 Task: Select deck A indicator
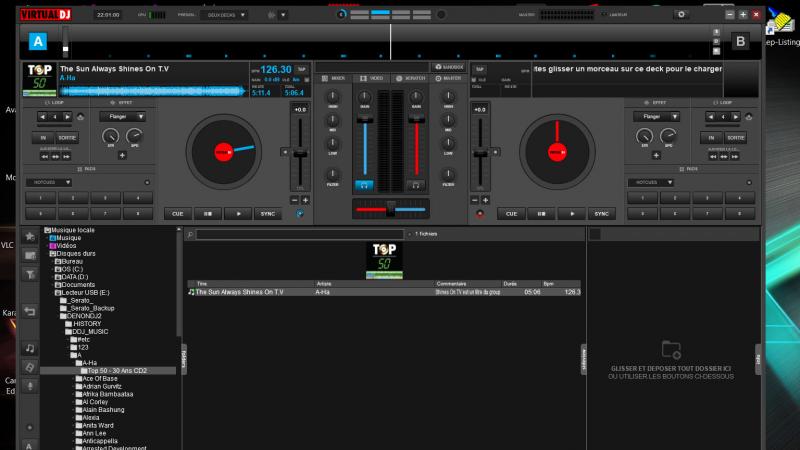coord(38,41)
